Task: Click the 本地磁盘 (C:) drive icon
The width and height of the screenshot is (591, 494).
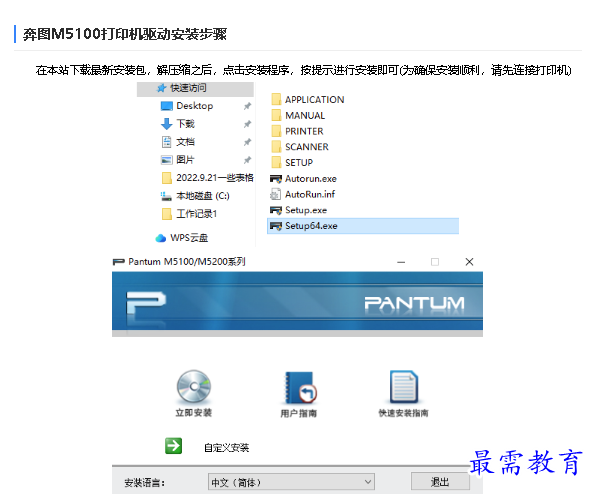Action: click(x=166, y=196)
